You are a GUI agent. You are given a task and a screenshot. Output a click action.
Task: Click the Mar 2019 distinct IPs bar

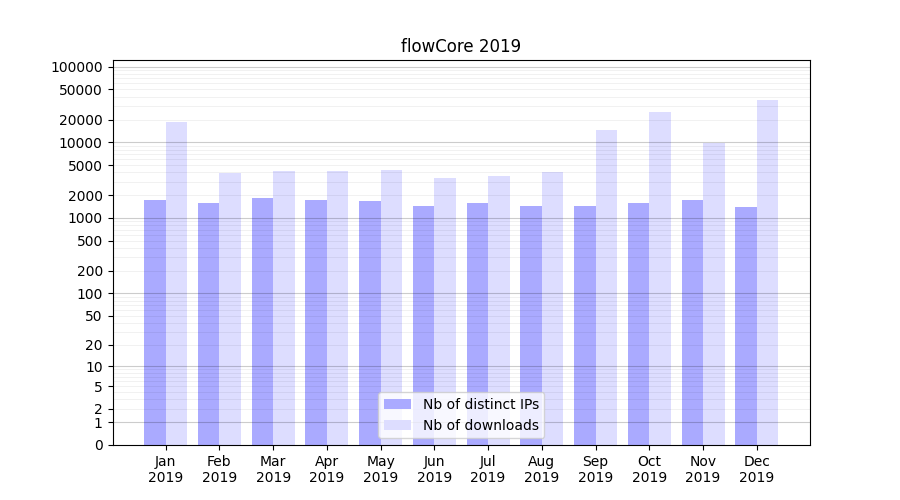262,321
